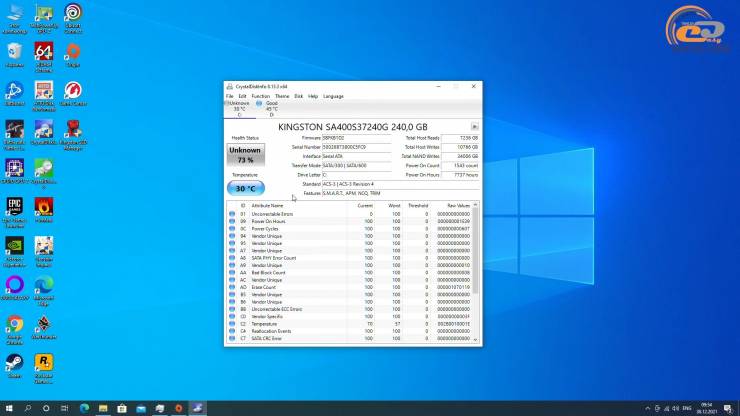Open the Function menu
Viewport: 740px width, 416px height.
(x=261, y=96)
